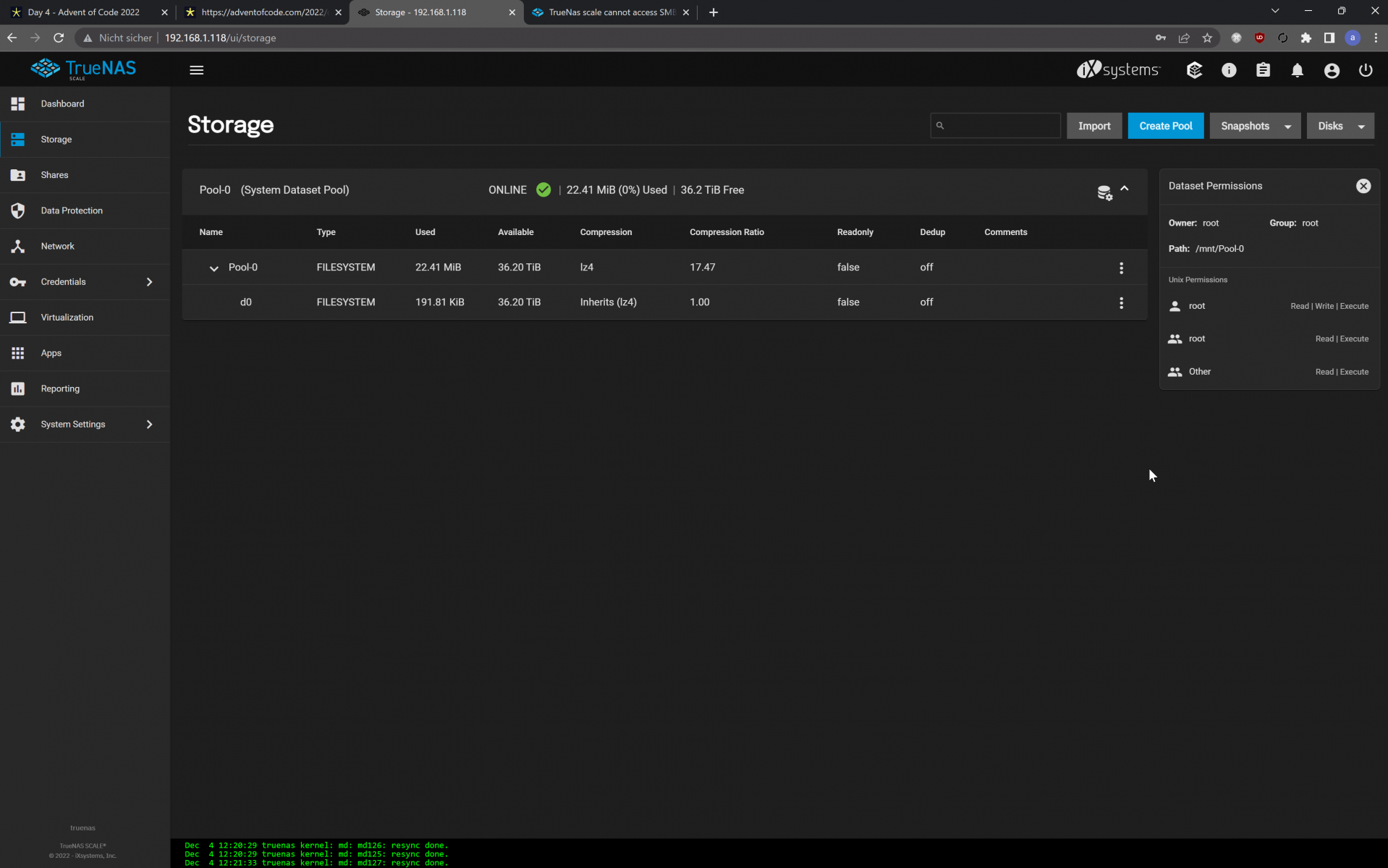Open the Dashboard sidebar item
Screen dimensions: 1388x868
pos(85,103)
